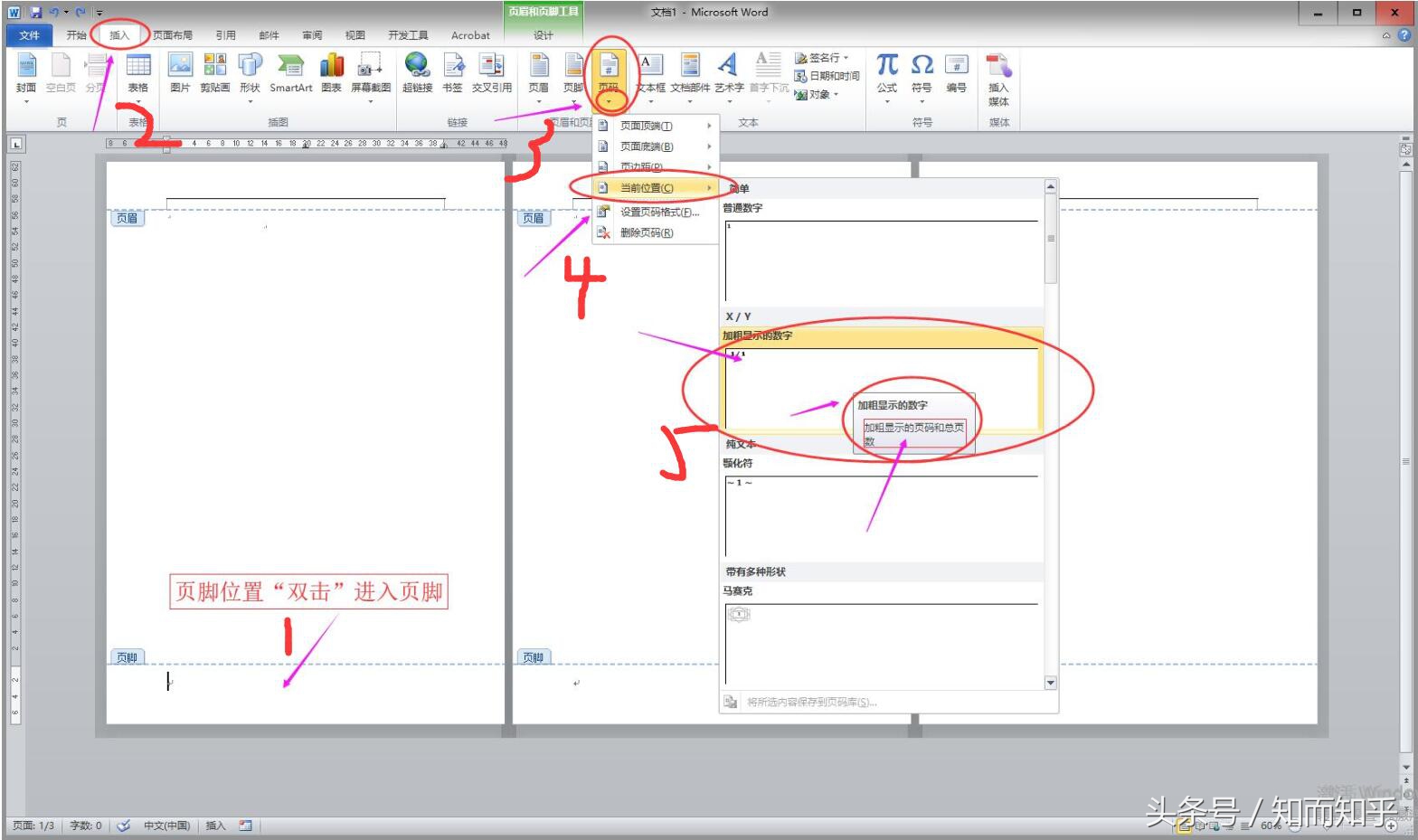Open the Word Help question mark icon
The image size is (1418, 840).
[1404, 35]
